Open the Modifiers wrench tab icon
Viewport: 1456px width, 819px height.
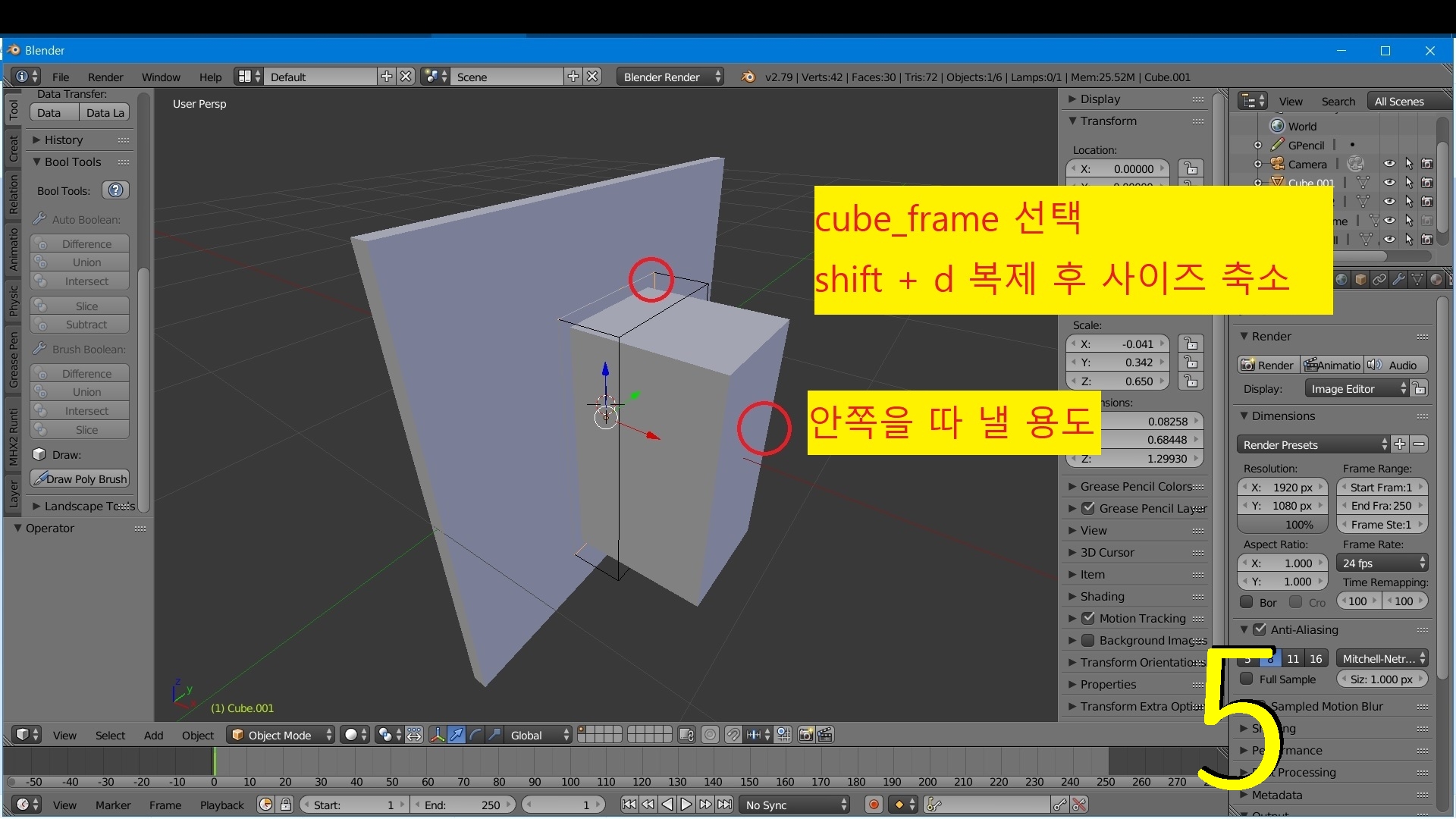[x=1399, y=280]
